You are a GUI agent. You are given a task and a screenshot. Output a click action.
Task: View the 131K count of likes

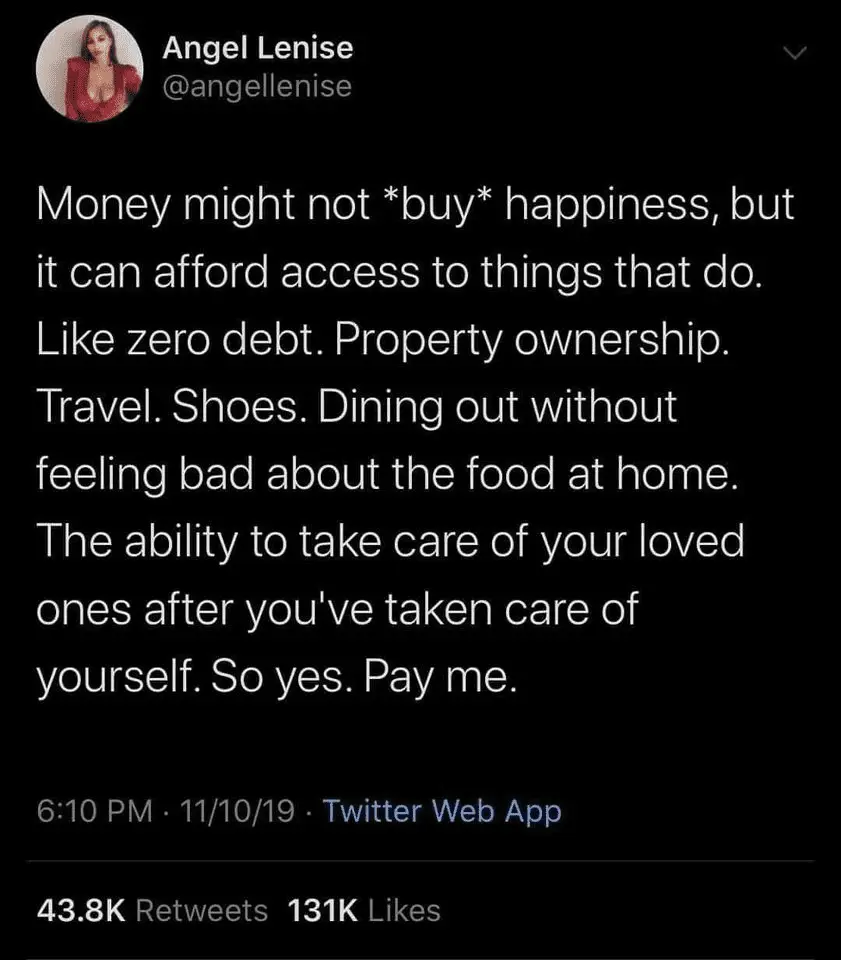click(x=322, y=910)
